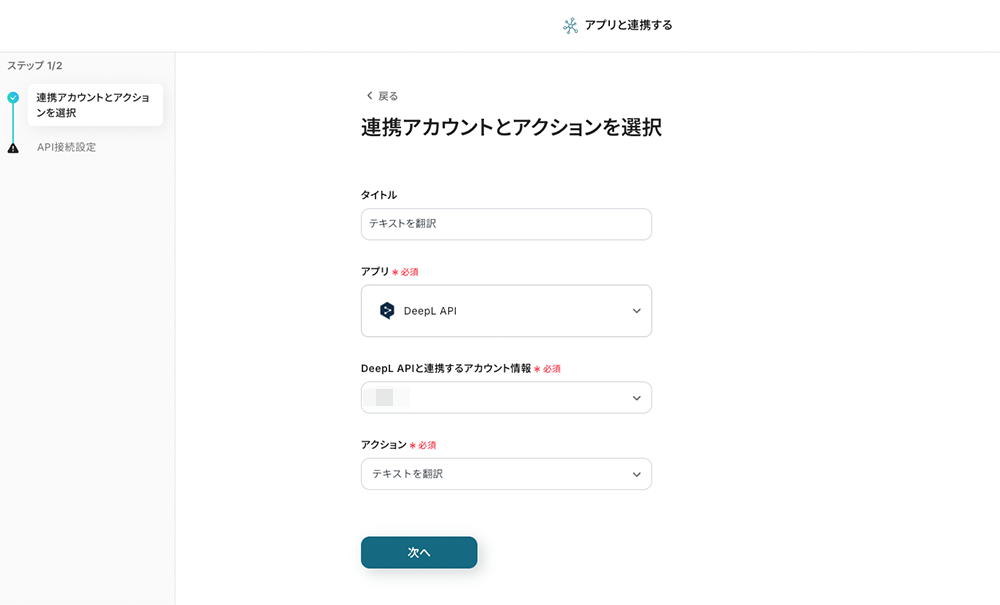Expand the アプリ dropdown using its chevron
1000x605 pixels.
click(x=636, y=311)
